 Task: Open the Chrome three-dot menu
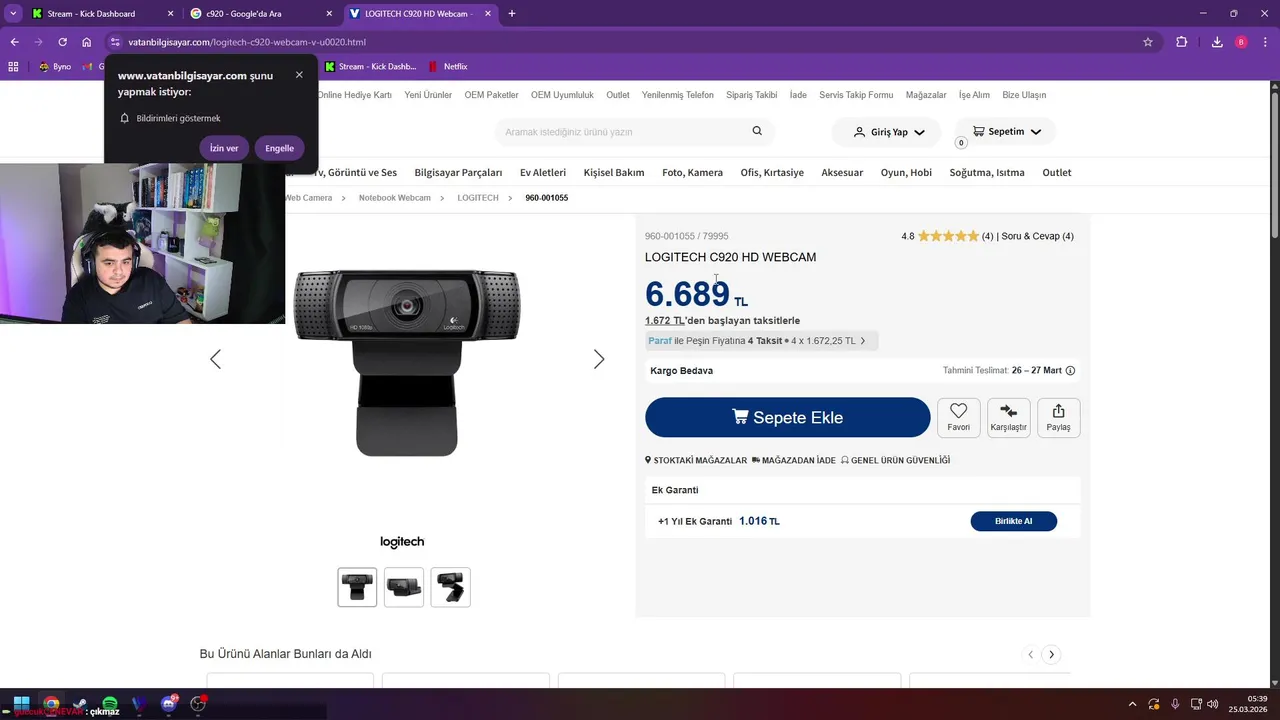[1265, 42]
